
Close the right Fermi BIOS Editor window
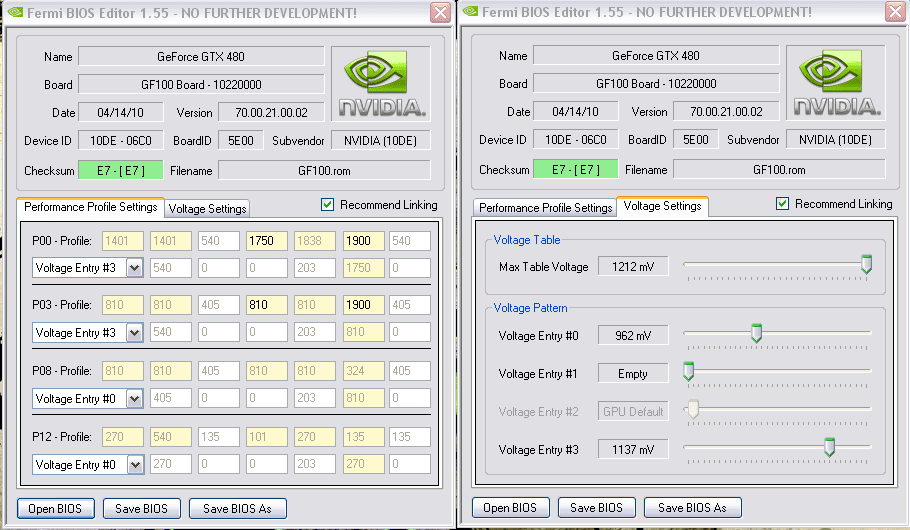(895, 12)
